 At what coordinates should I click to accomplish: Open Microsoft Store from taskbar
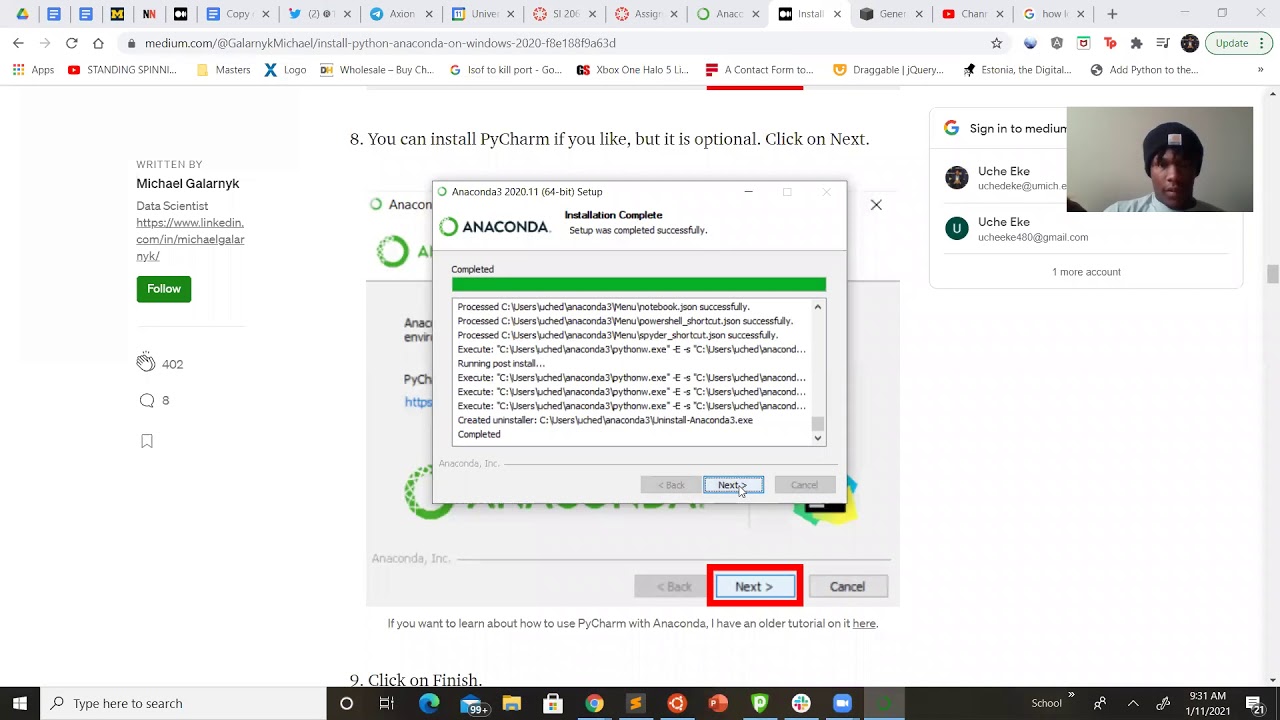pyautogui.click(x=553, y=703)
